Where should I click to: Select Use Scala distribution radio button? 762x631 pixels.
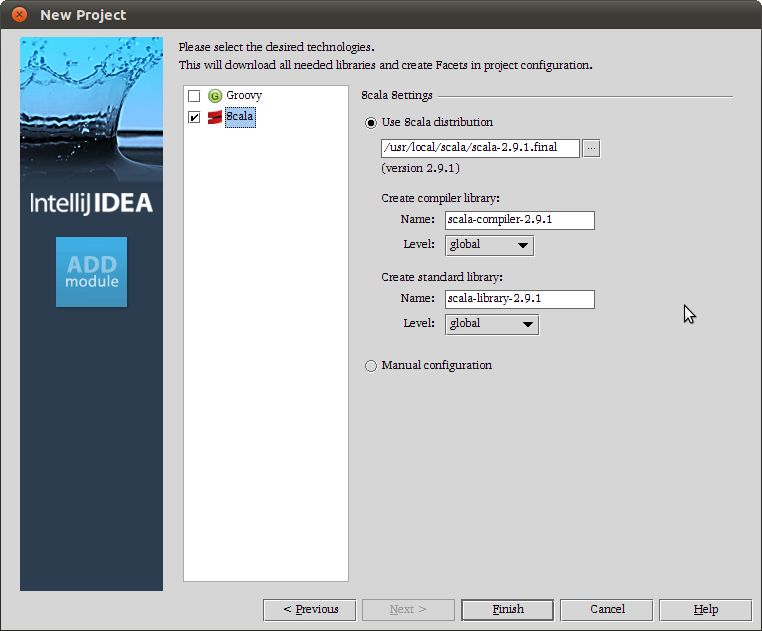pos(371,123)
